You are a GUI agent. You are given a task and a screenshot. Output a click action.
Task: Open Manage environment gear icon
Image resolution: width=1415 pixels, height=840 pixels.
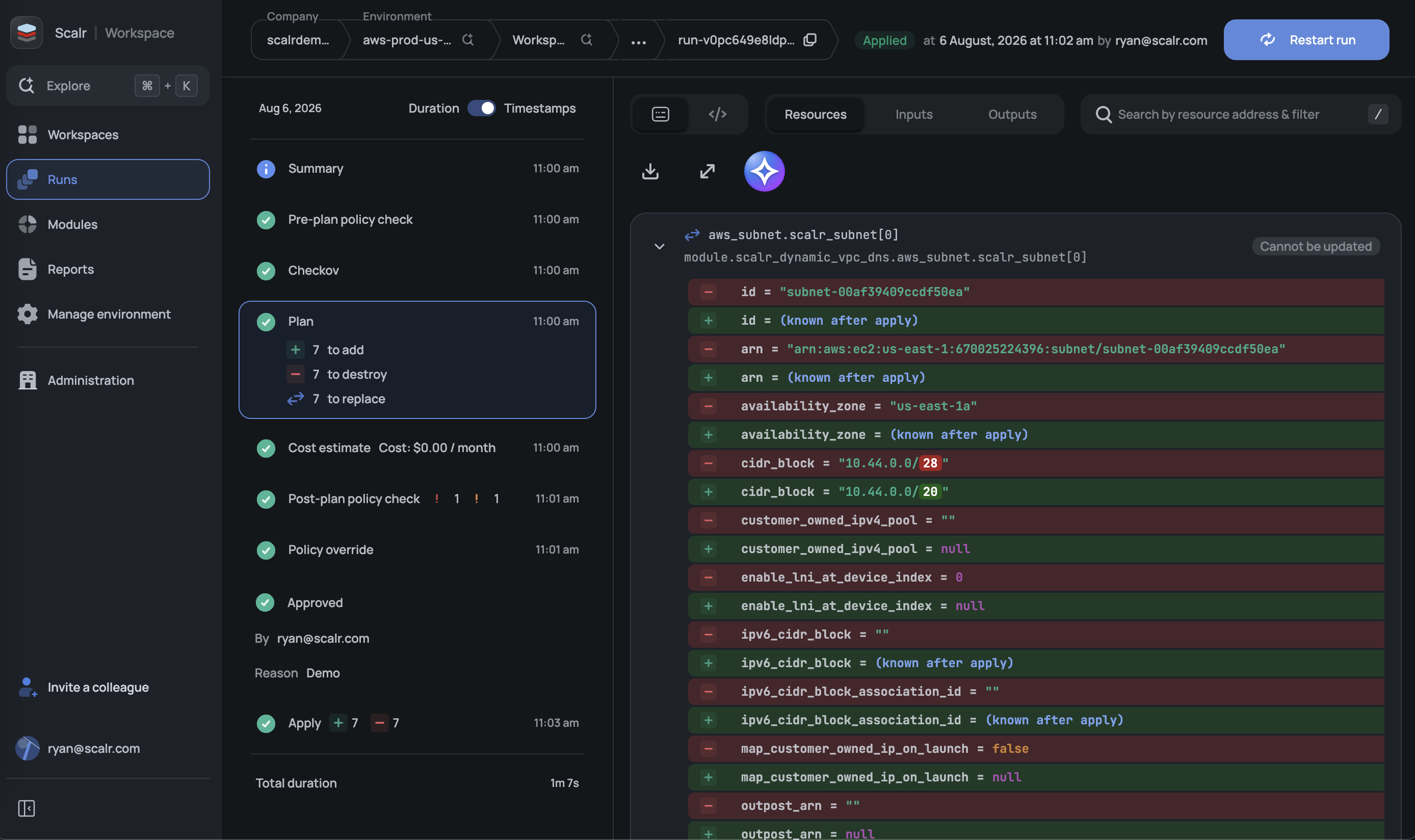tap(27, 314)
